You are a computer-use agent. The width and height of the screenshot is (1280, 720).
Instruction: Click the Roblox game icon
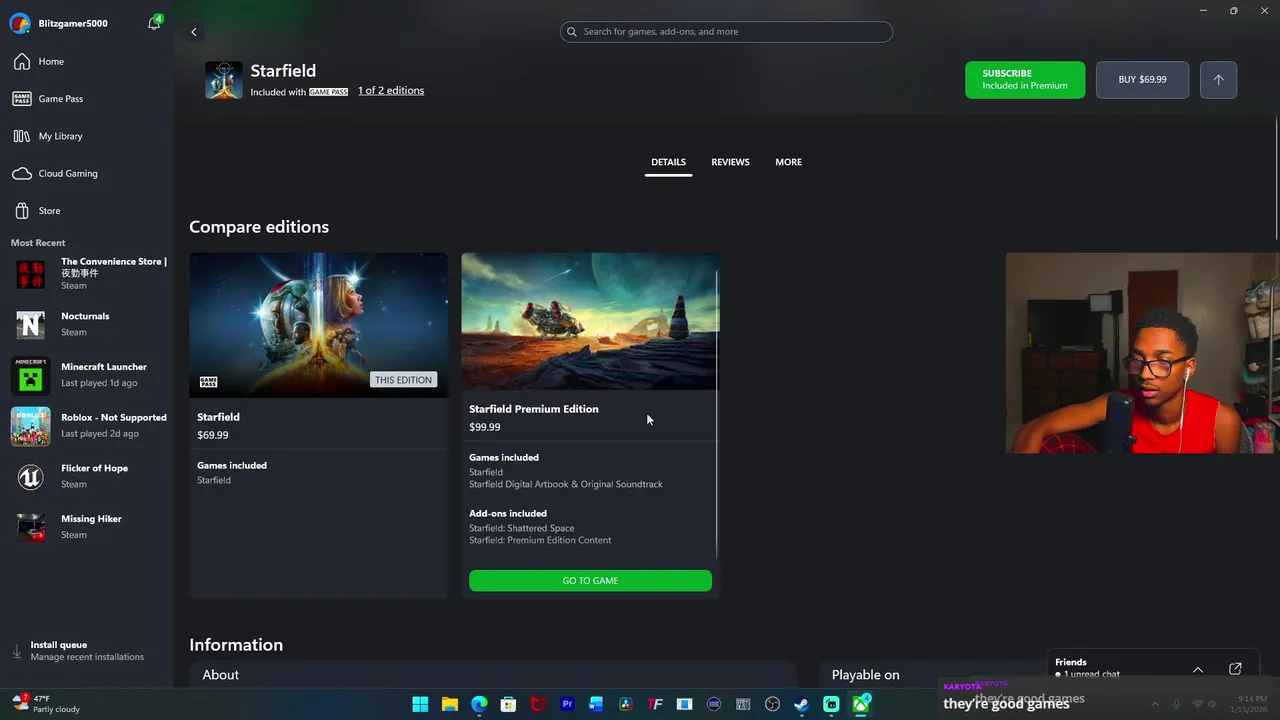[x=30, y=426]
